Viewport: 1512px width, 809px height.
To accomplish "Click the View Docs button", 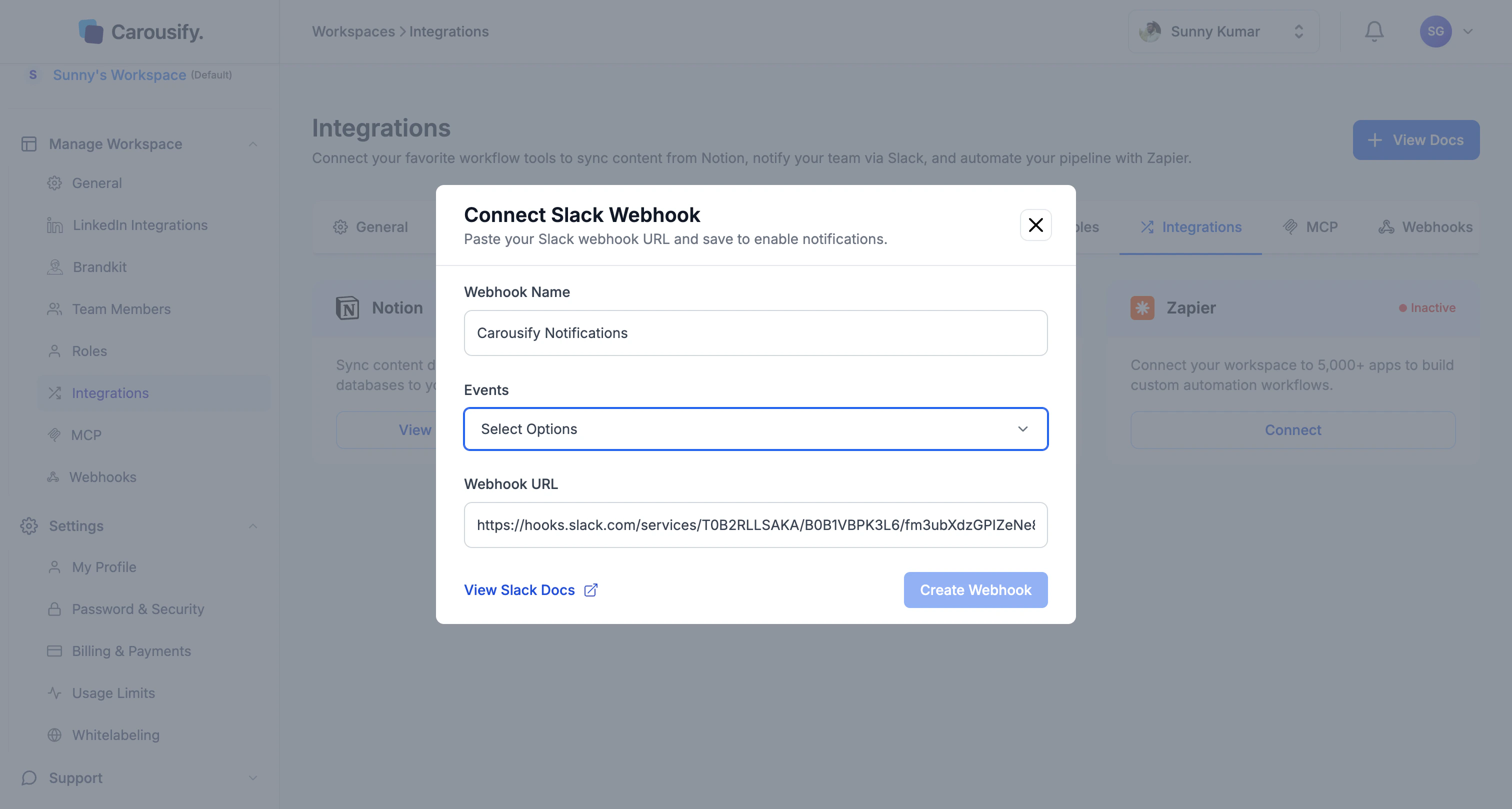I will click(1415, 140).
